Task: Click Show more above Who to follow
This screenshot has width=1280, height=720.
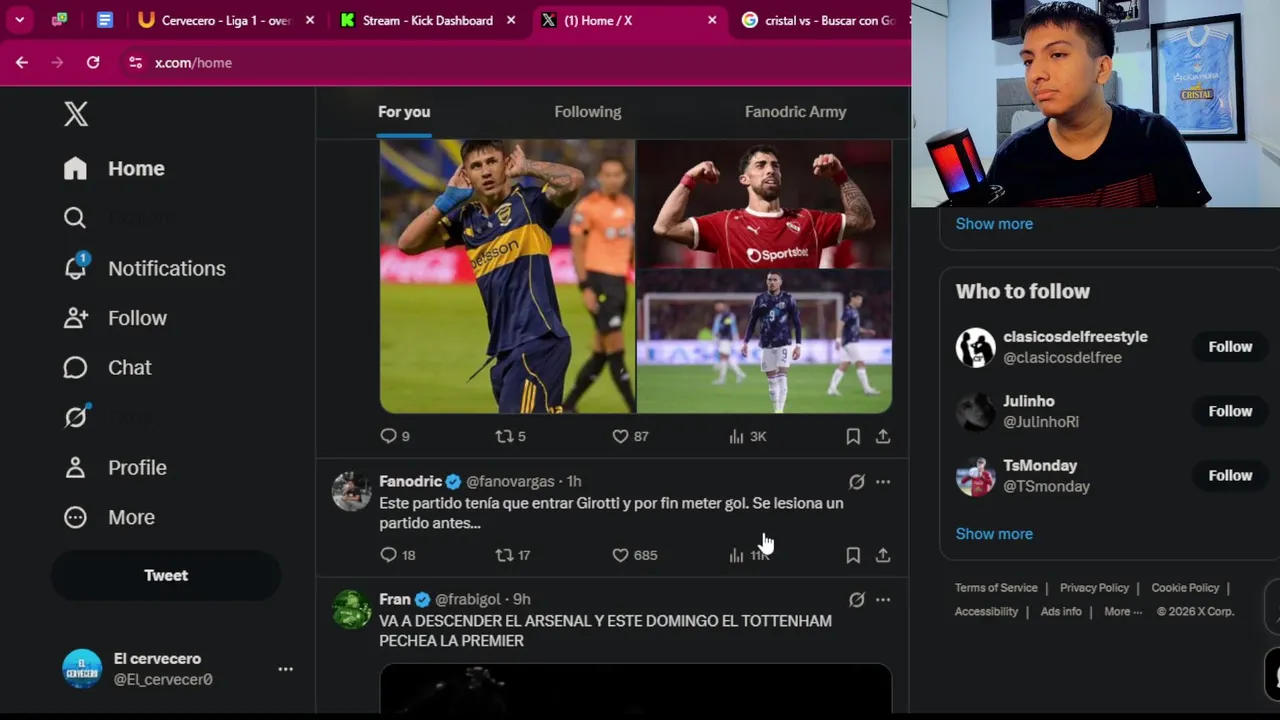Action: click(x=994, y=224)
